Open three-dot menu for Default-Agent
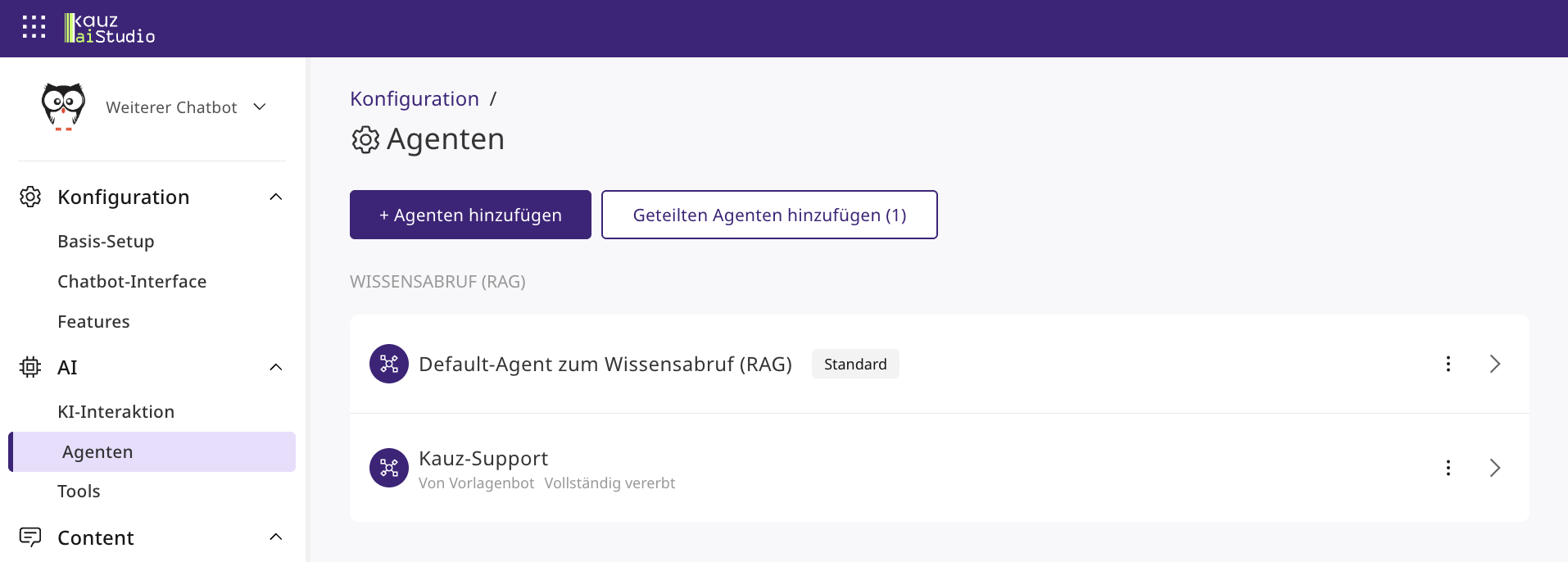The width and height of the screenshot is (1568, 562). 1448,364
